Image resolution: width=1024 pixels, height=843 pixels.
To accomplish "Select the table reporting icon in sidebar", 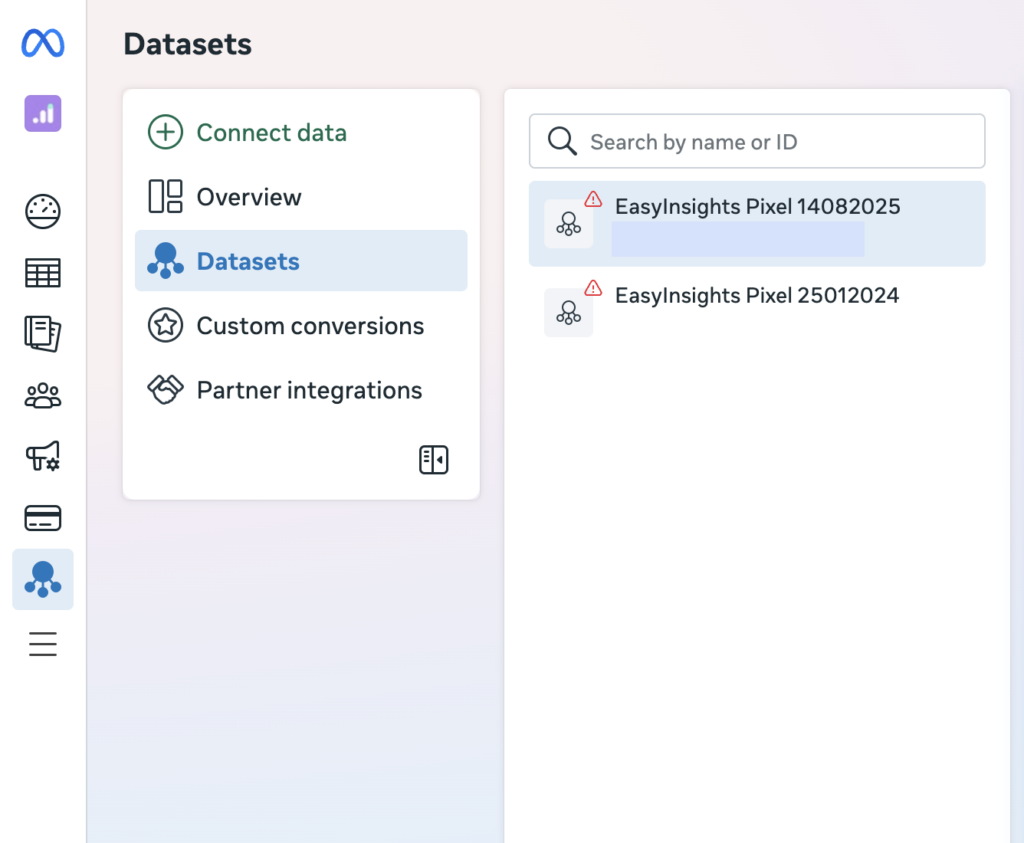I will click(x=42, y=273).
